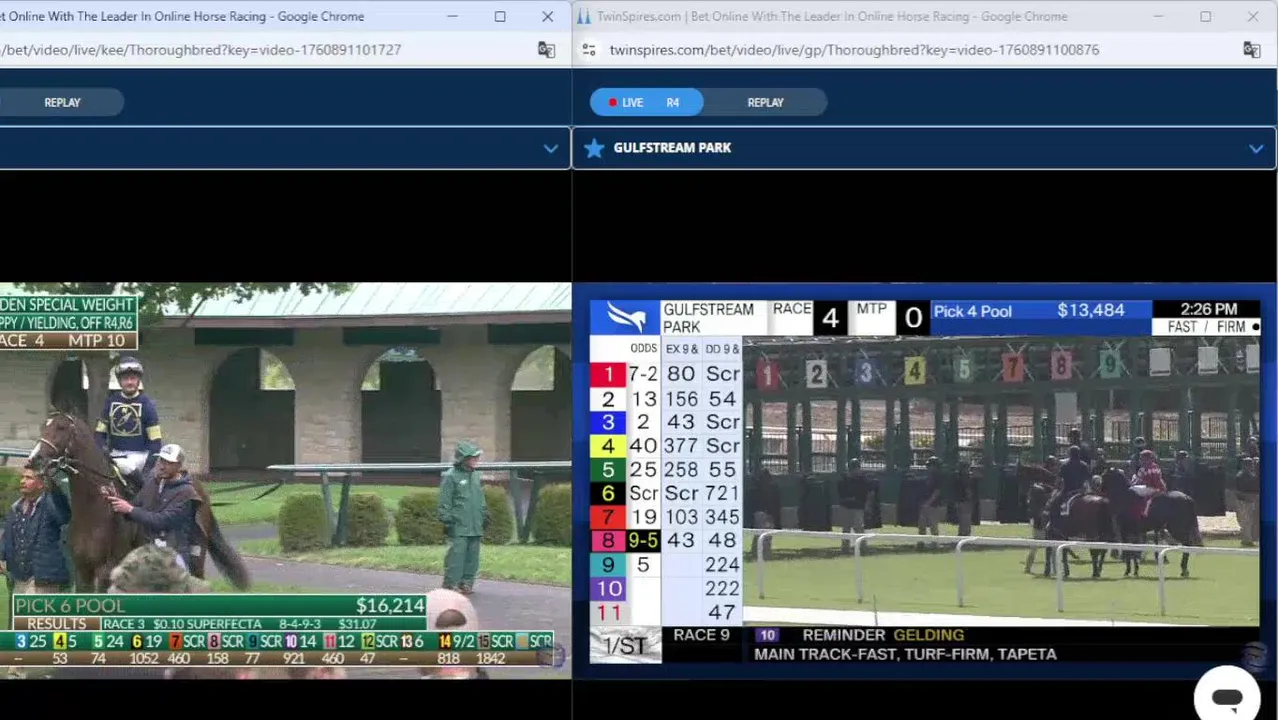Click the Gulfstream Park live video feed
Viewport: 1278px width, 720px height.
pyautogui.click(x=924, y=482)
